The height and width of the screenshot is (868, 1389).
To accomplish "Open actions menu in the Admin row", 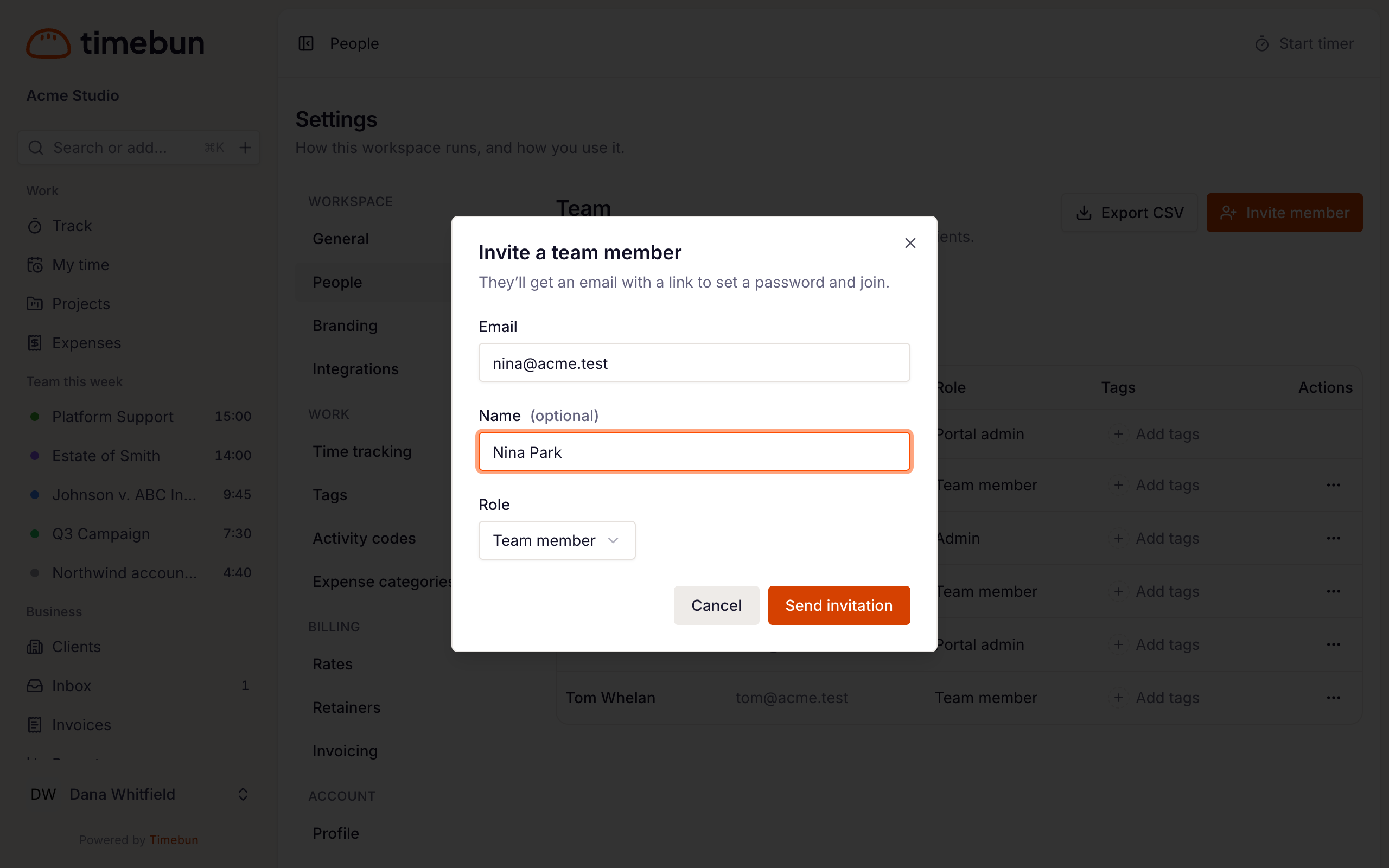I will coord(1333,539).
